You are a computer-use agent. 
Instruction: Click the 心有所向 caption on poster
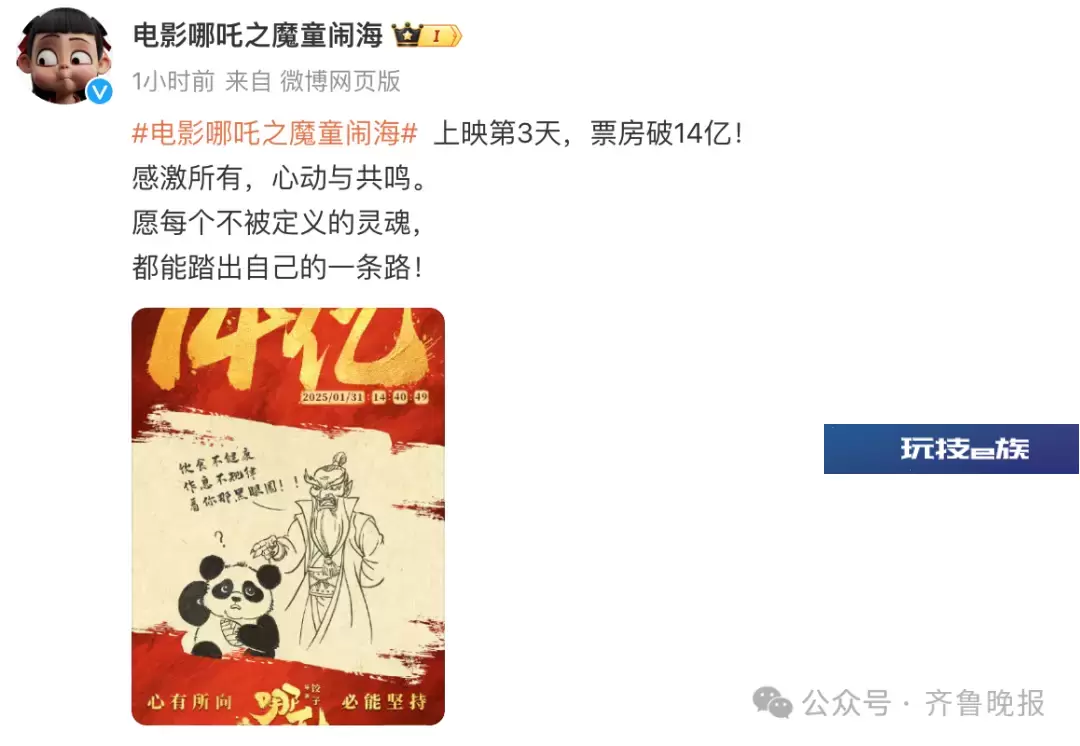coord(189,702)
